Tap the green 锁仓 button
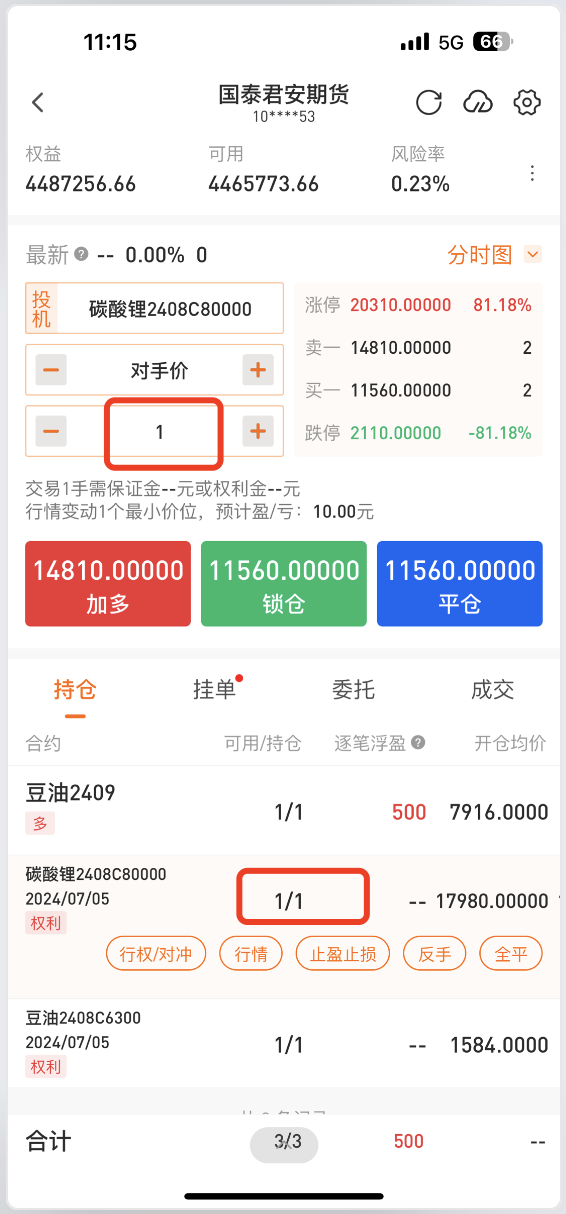This screenshot has width=566, height=1214. 284,584
